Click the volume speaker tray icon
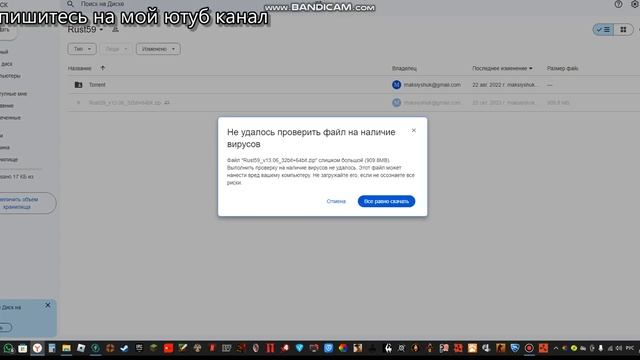640x360 pixels. click(x=619, y=348)
